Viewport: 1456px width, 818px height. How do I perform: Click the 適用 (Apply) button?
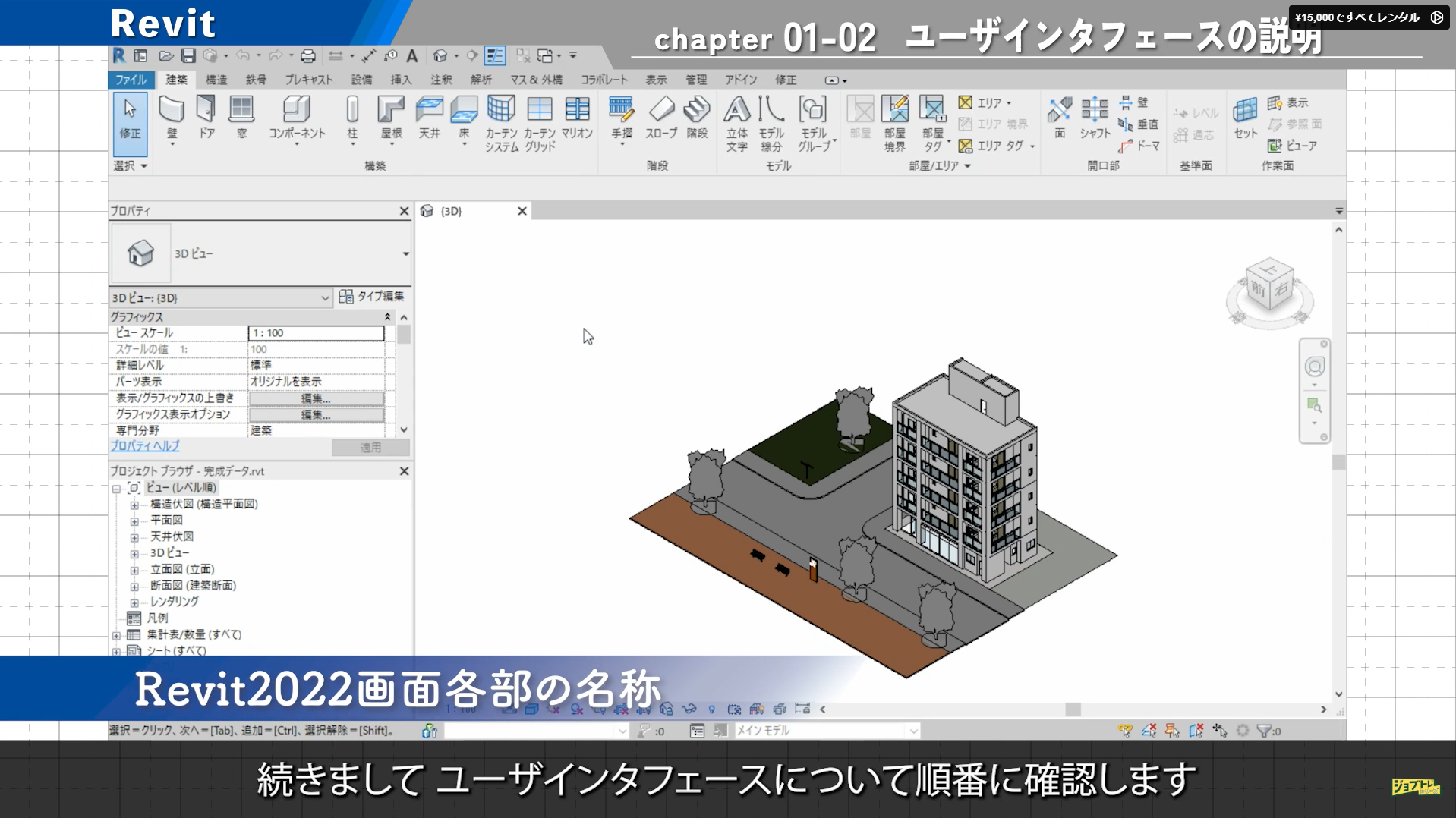click(x=370, y=448)
